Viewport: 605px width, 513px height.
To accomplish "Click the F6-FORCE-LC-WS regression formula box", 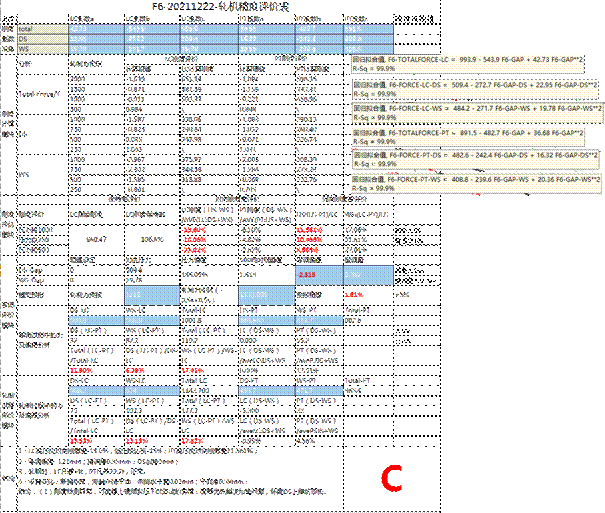I will [476, 111].
